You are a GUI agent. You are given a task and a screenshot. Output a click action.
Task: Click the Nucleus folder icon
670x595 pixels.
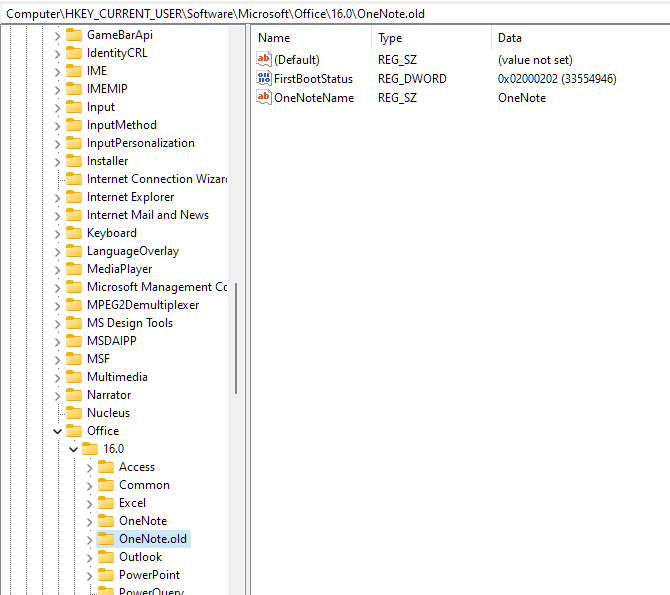coord(74,413)
